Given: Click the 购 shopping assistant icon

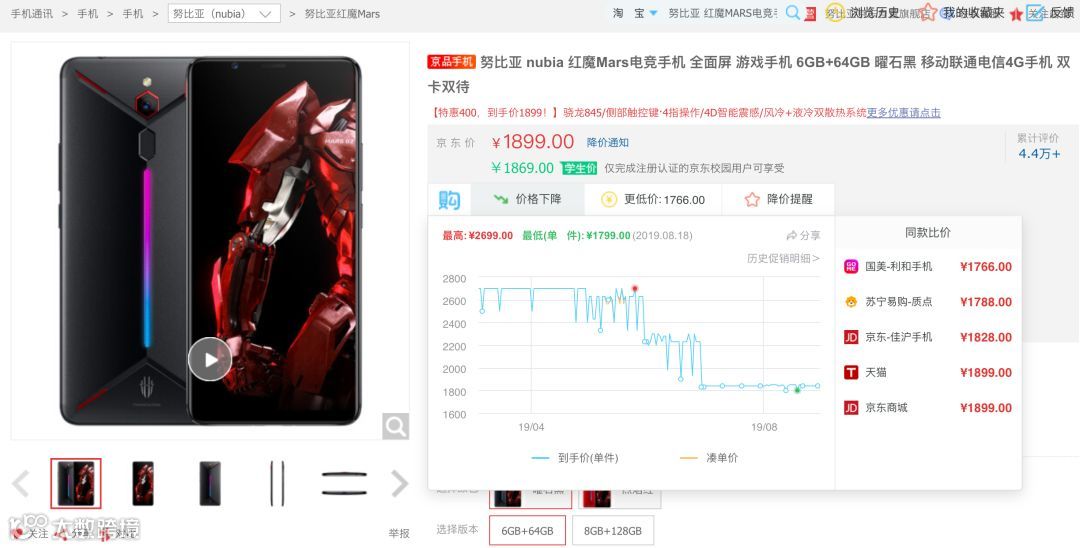Looking at the screenshot, I should pos(449,200).
